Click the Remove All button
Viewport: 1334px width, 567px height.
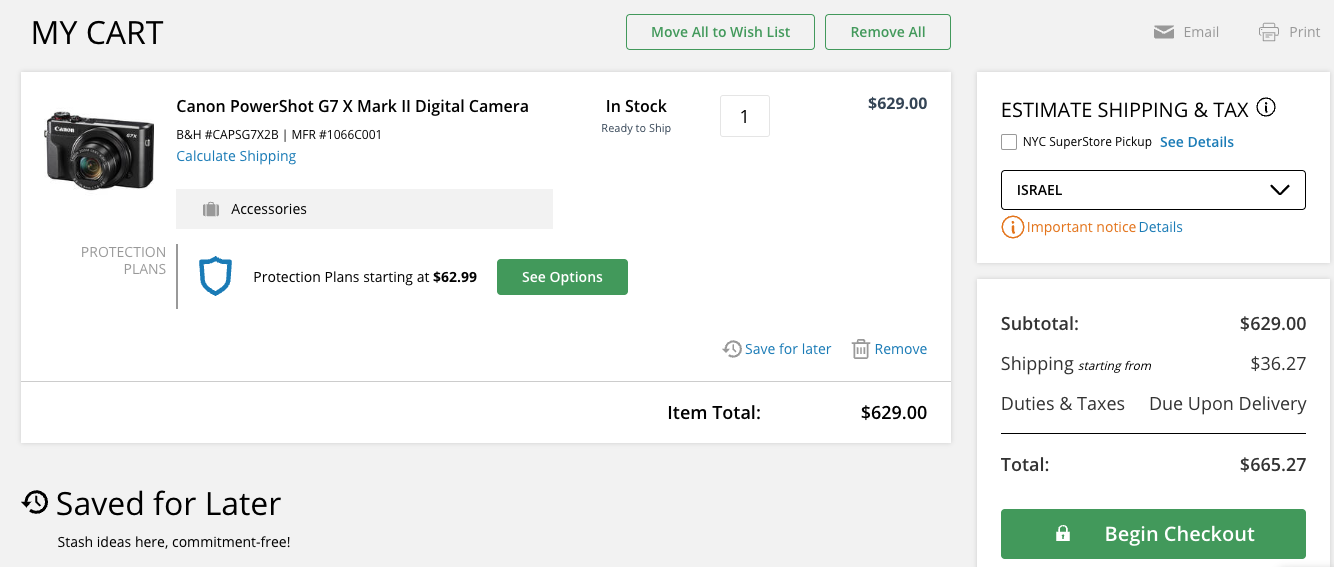point(887,32)
